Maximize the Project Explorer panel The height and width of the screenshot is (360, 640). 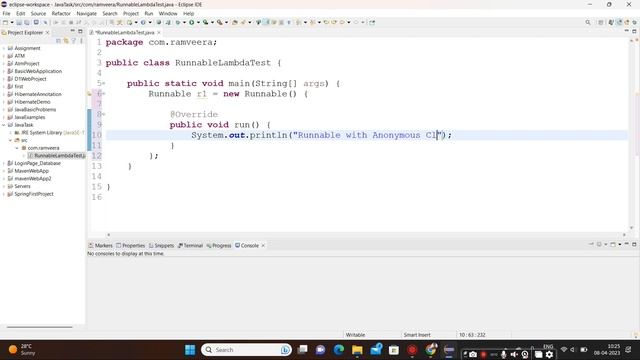tap(80, 31)
